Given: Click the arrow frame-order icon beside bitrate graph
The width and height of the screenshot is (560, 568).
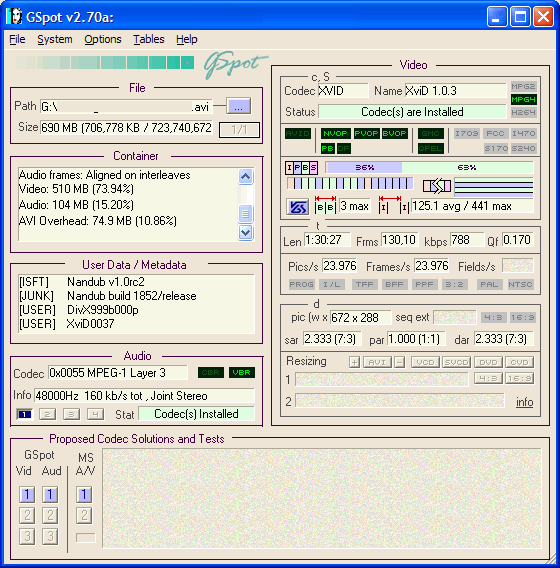Looking at the screenshot, I should point(437,186).
